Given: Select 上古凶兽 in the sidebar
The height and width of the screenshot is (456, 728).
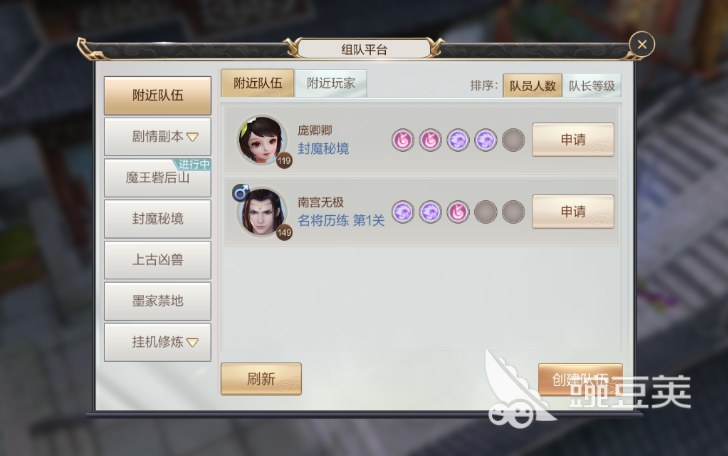Looking at the screenshot, I should (157, 260).
